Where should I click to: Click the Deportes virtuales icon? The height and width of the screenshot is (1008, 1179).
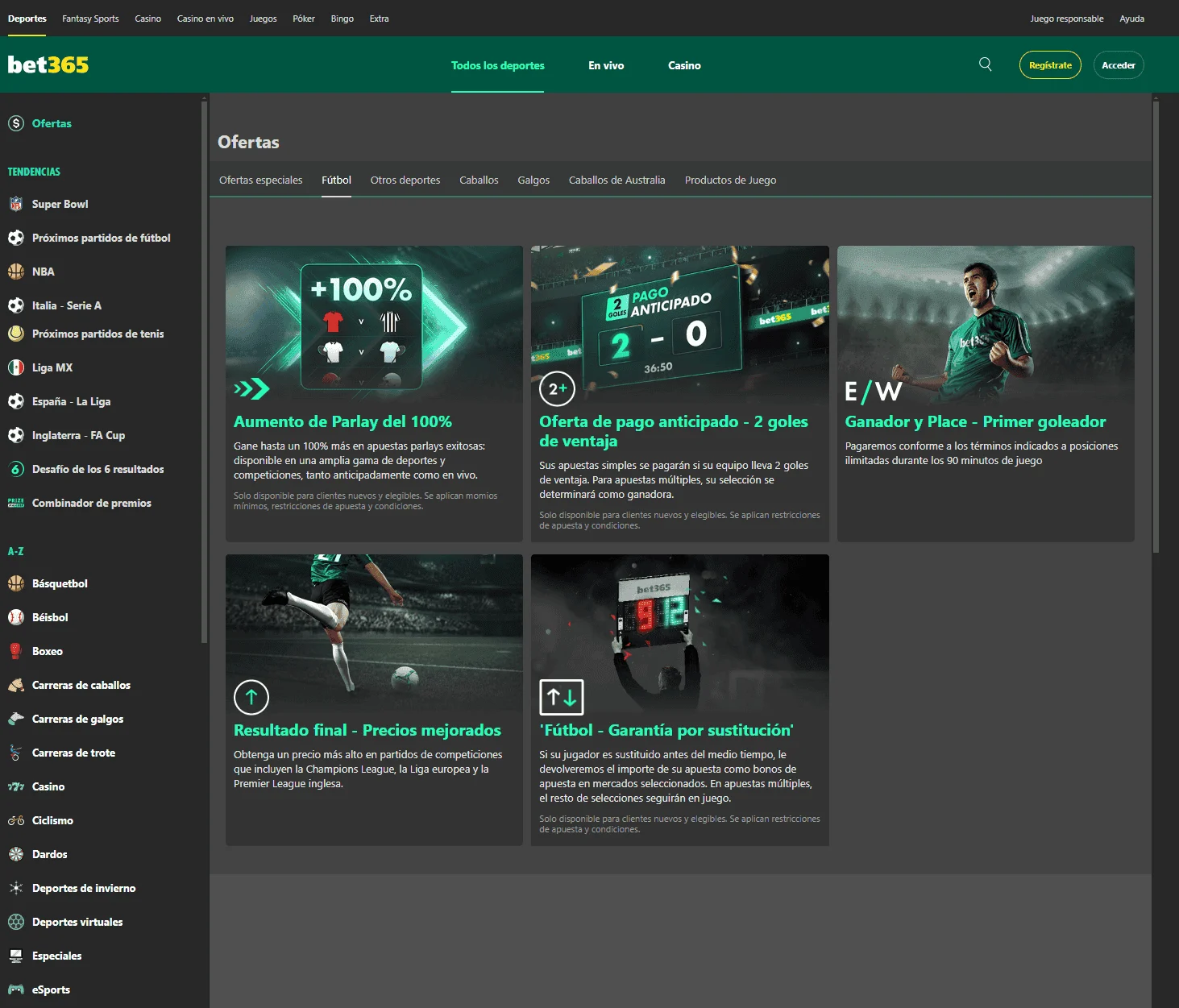[16, 922]
